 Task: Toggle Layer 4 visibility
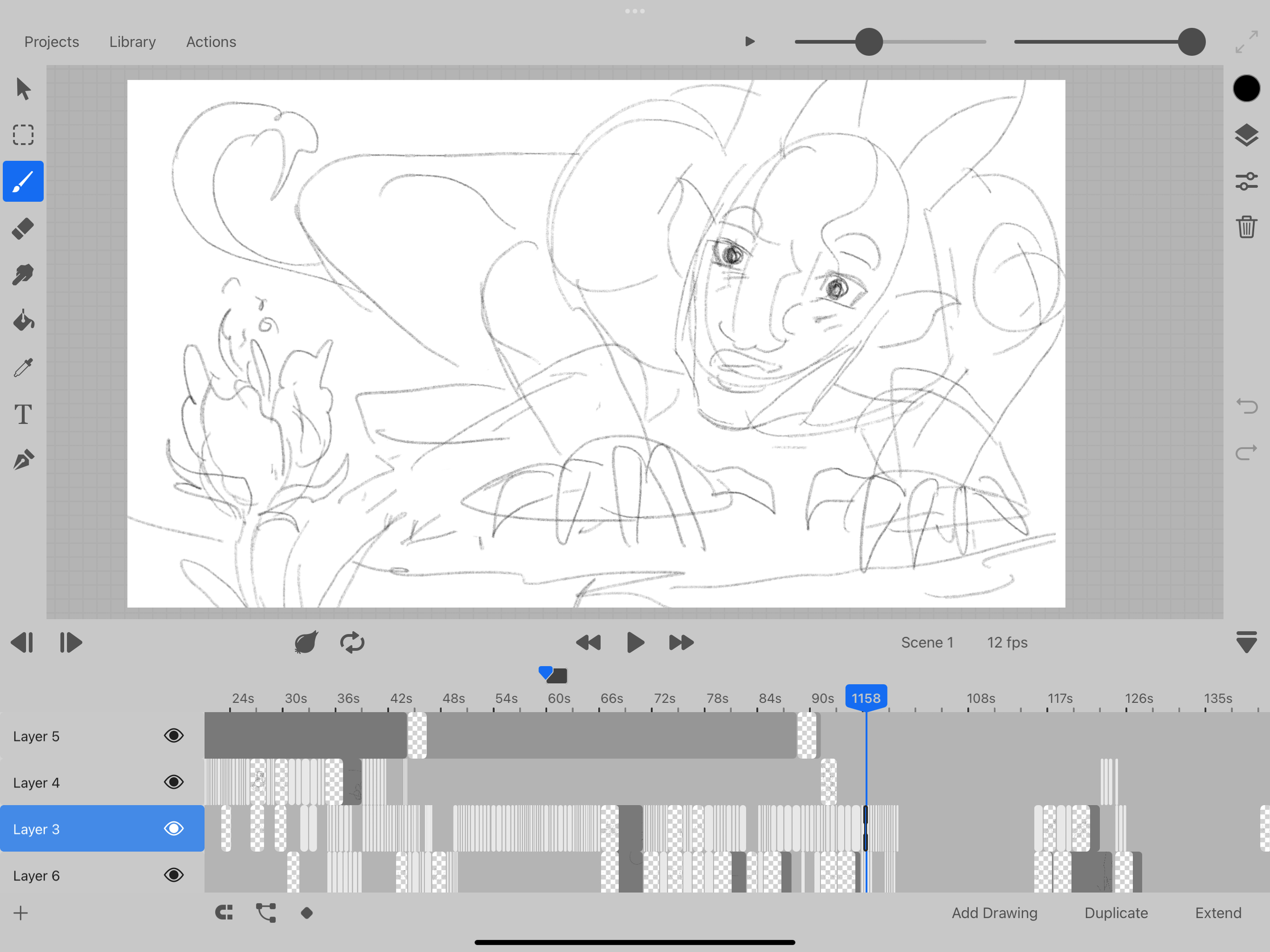coord(173,782)
